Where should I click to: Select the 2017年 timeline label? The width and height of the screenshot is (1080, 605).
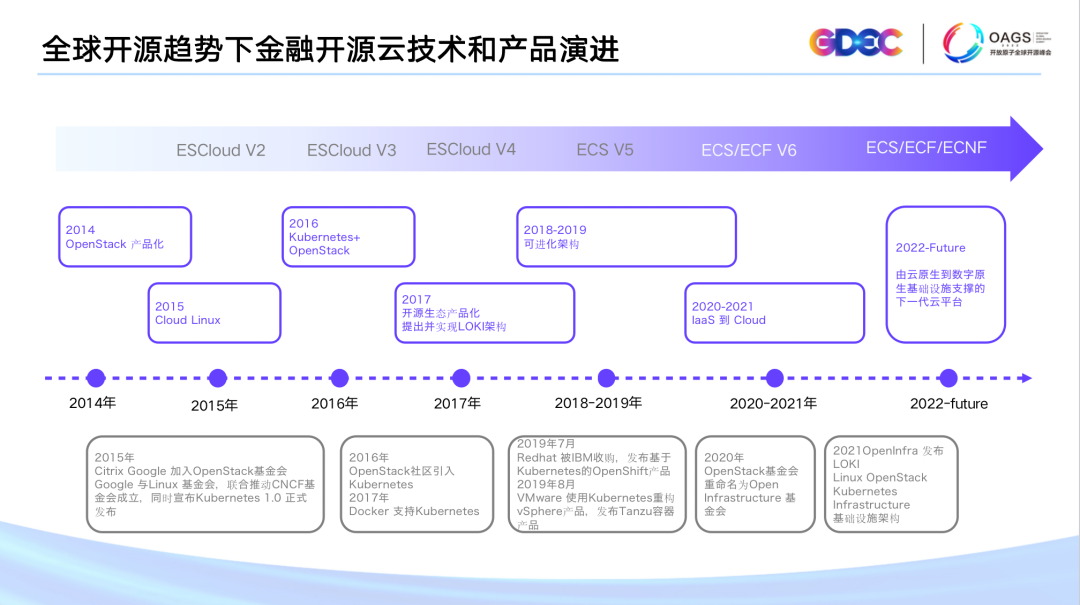click(x=457, y=403)
